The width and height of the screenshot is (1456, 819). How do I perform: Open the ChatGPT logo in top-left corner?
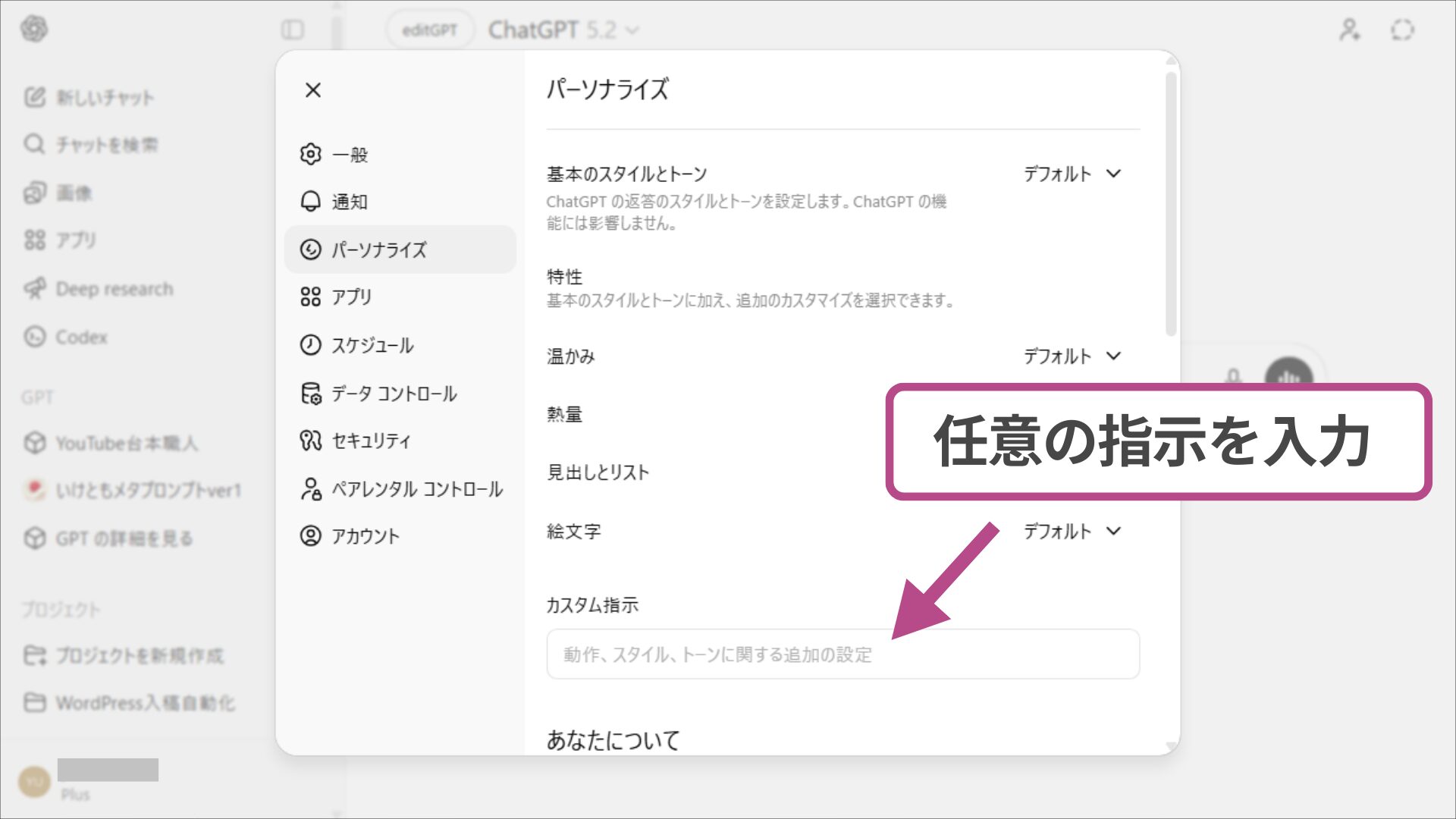click(33, 30)
